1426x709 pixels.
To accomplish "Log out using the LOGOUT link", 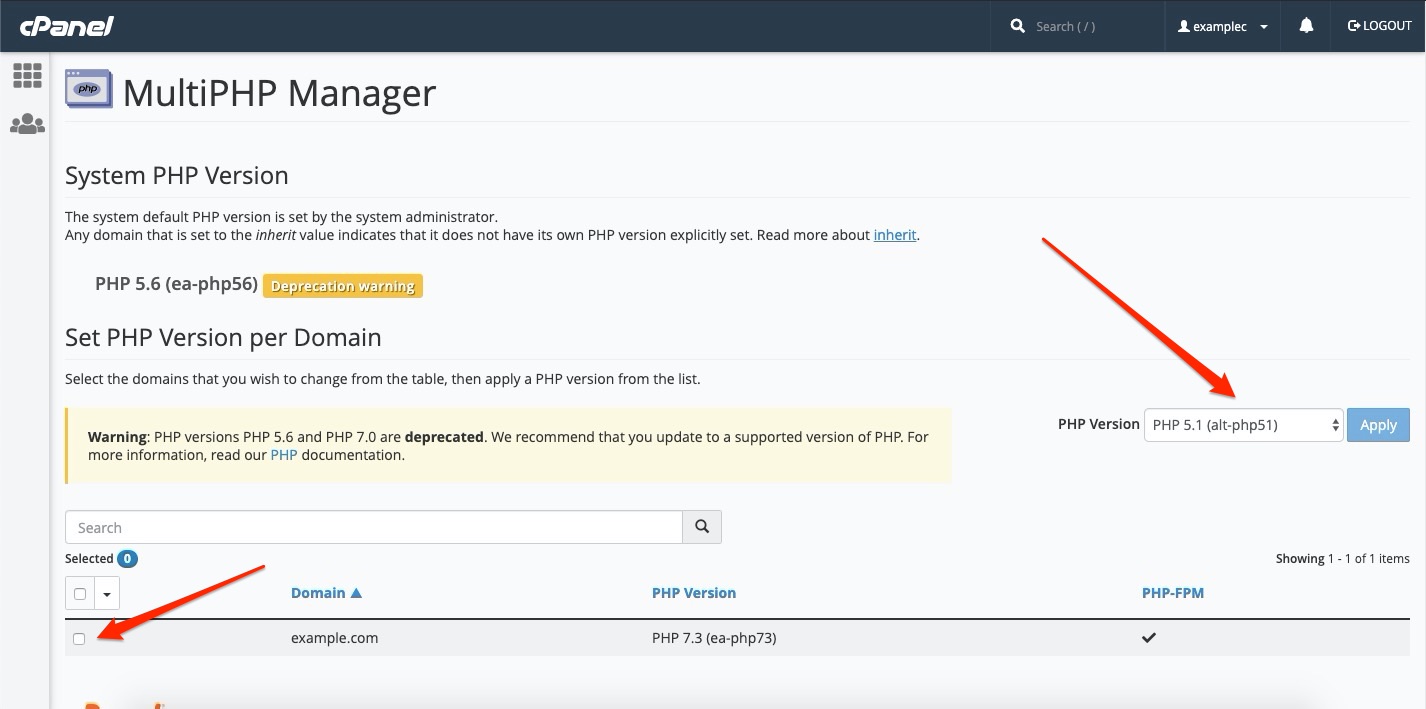I will click(x=1380, y=26).
